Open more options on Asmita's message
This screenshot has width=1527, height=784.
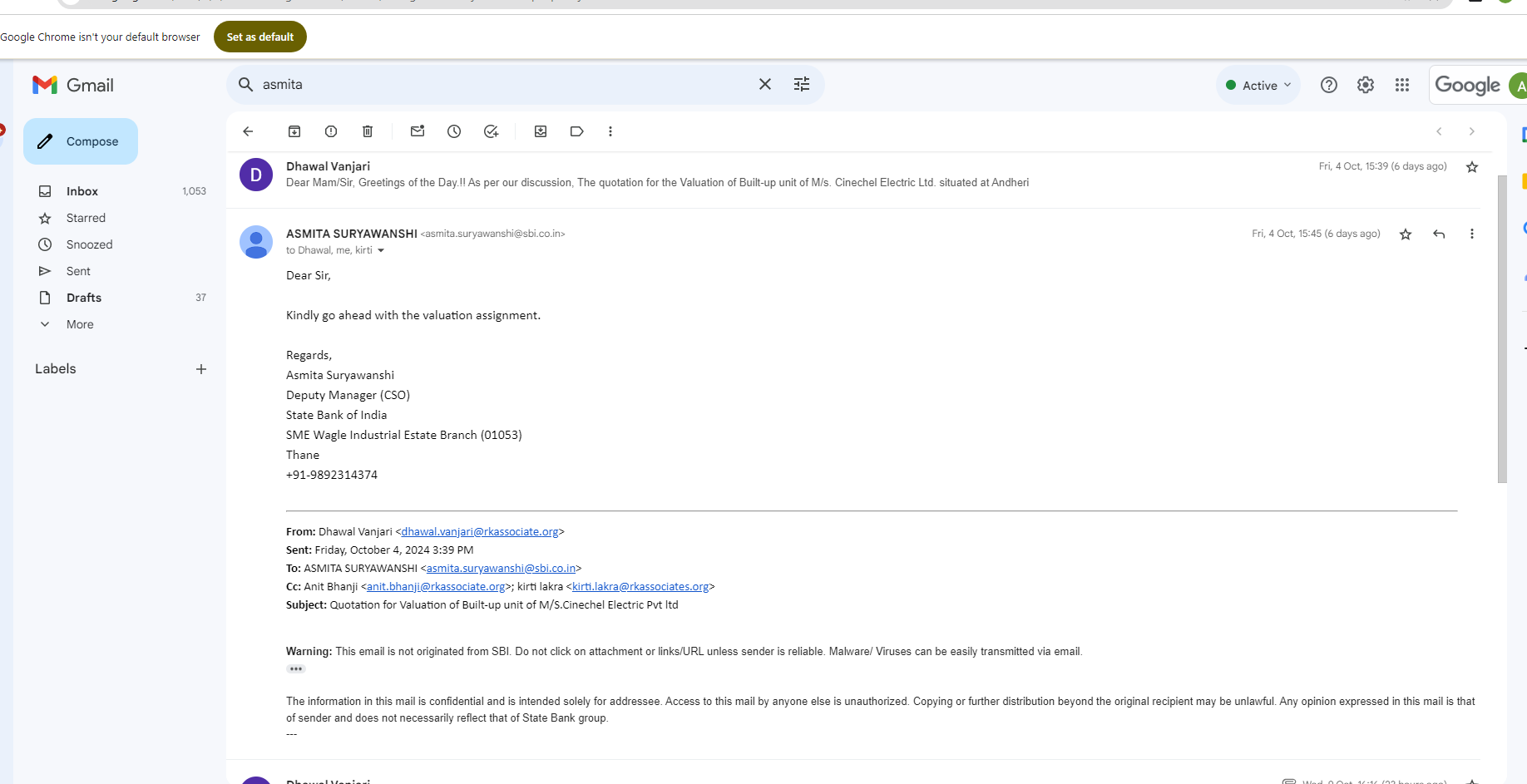(x=1472, y=234)
